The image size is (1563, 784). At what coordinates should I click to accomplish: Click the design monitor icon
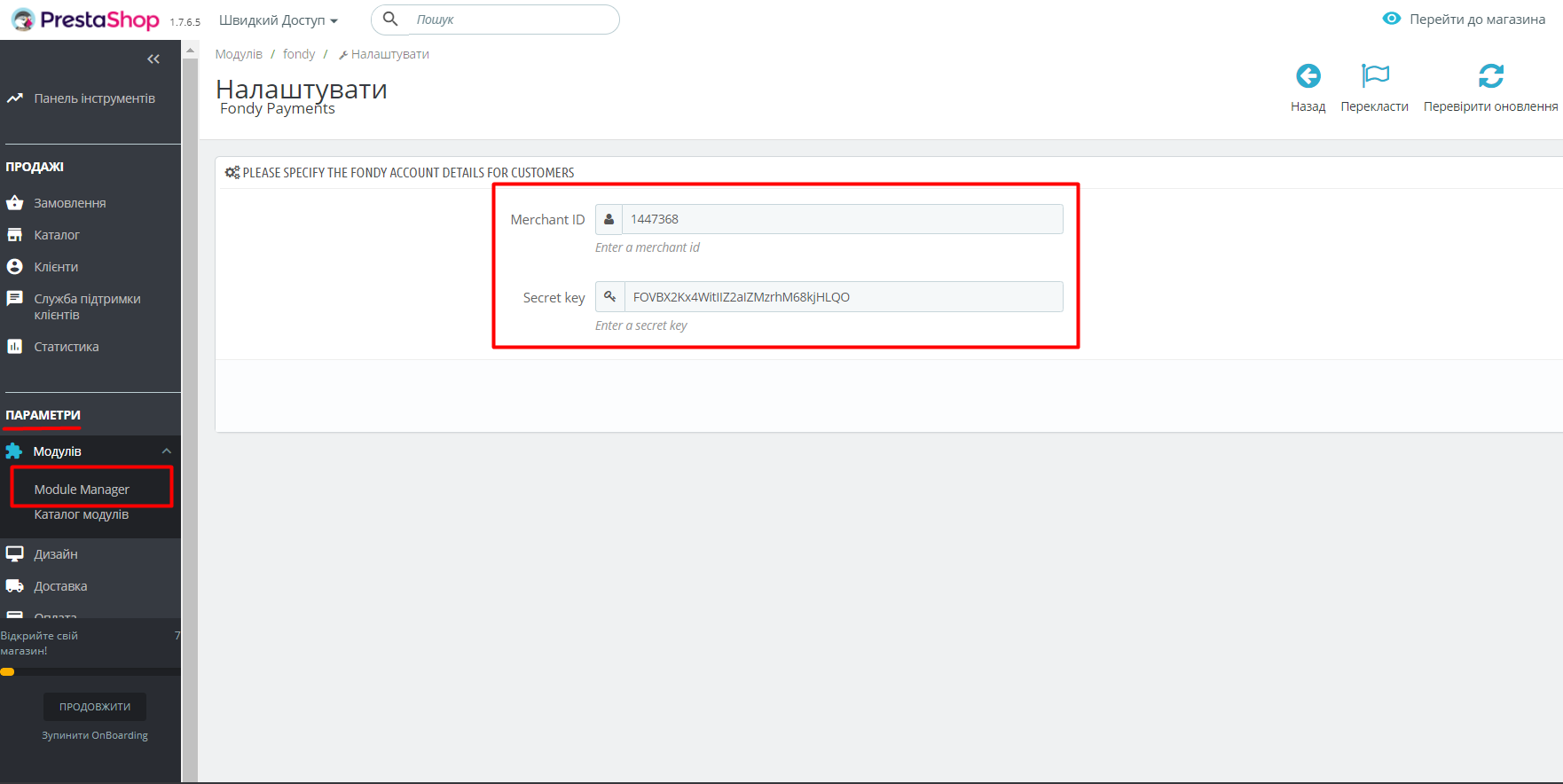(14, 554)
